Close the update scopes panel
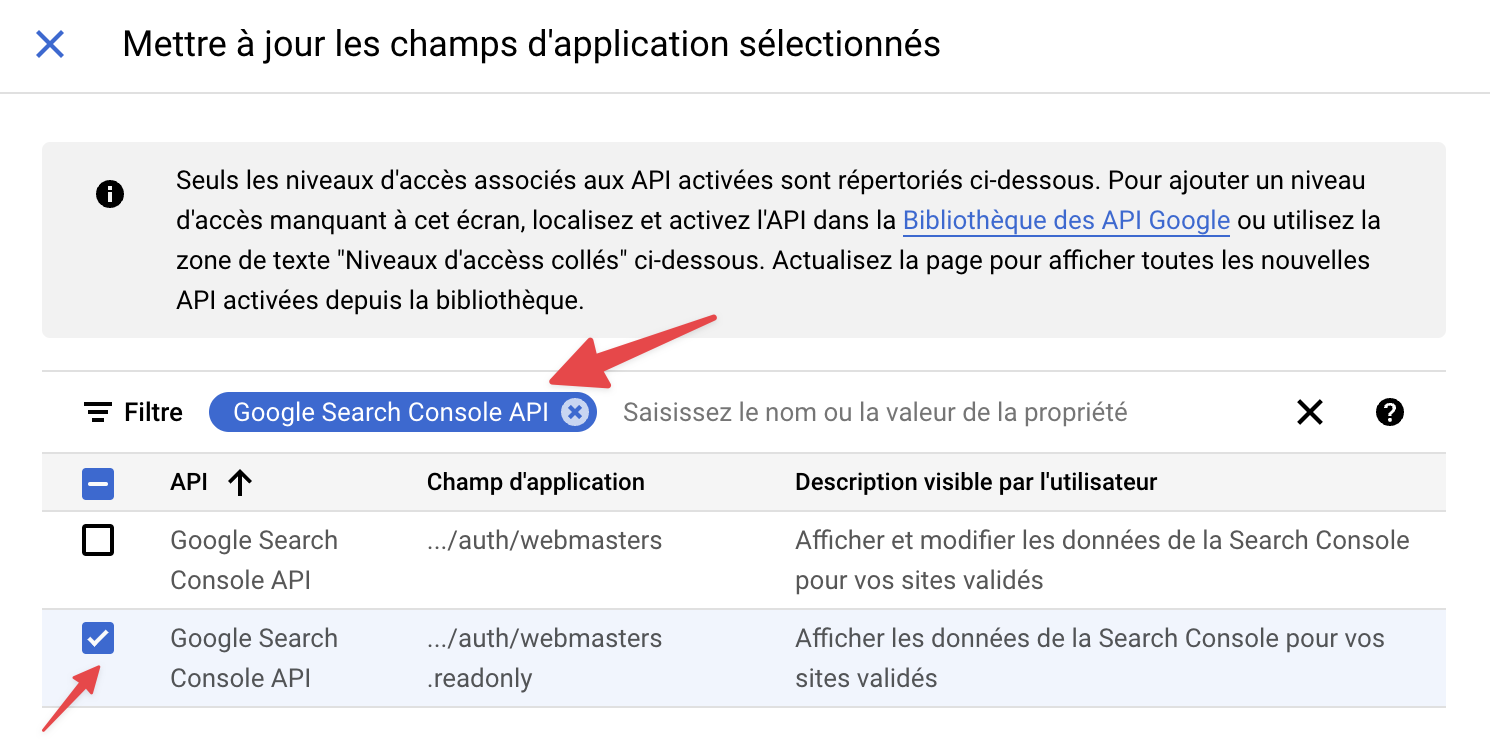 click(x=50, y=44)
